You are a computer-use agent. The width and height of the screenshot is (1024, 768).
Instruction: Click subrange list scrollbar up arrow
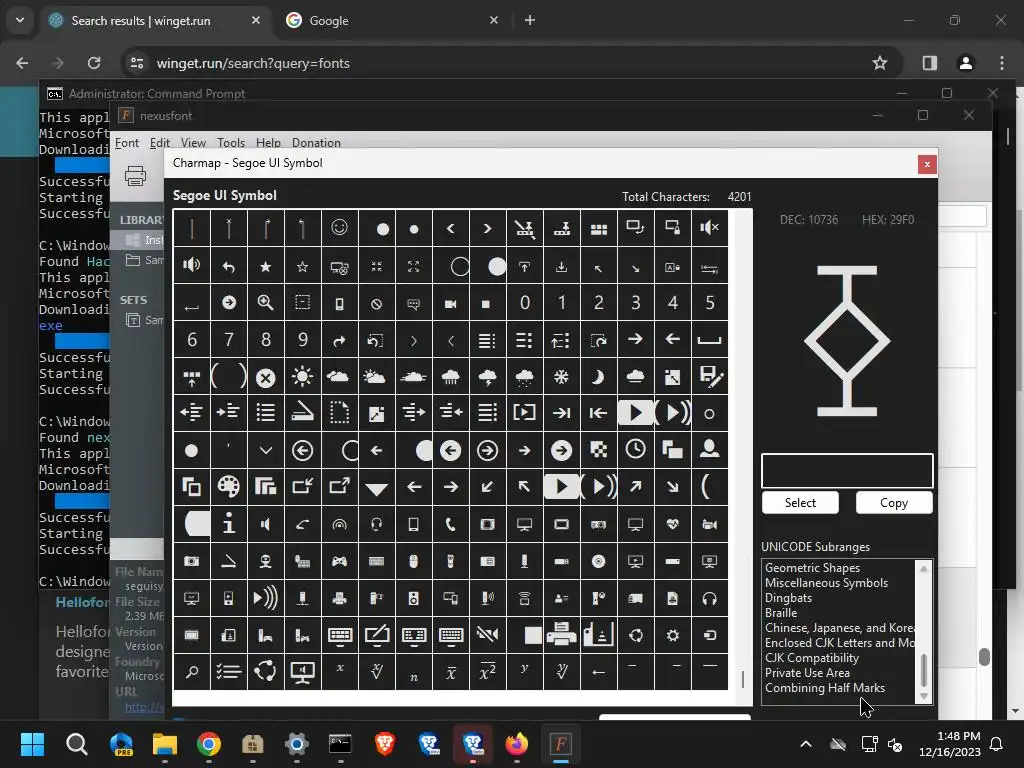pos(923,569)
